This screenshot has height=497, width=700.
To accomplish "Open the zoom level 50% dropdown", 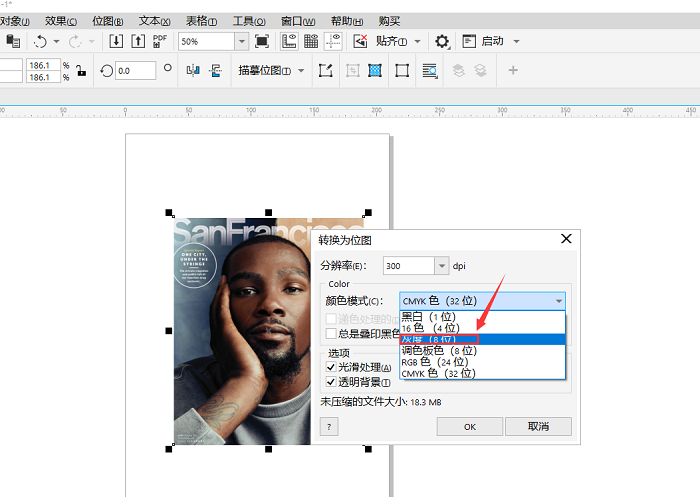I will click(x=242, y=42).
